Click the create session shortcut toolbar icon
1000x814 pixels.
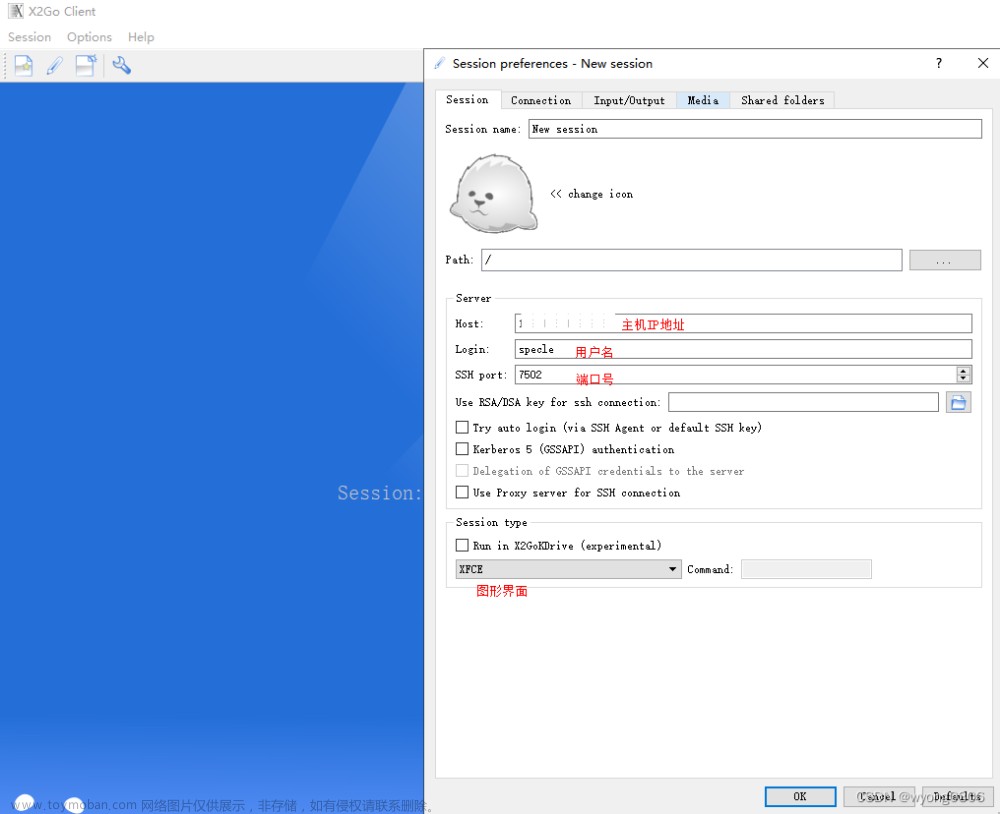coord(85,65)
